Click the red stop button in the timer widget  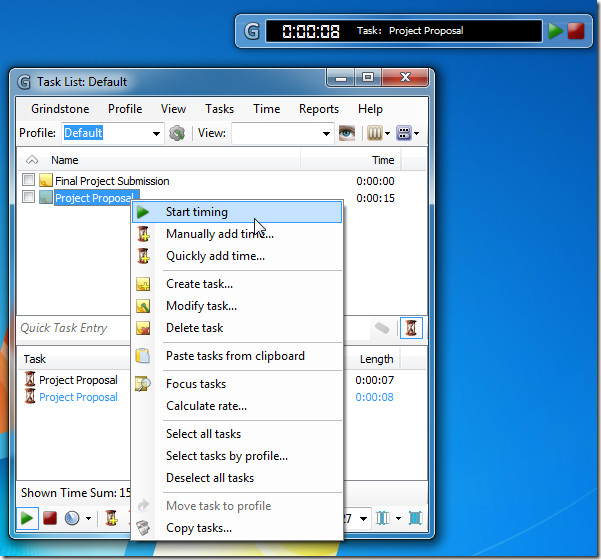tap(576, 31)
